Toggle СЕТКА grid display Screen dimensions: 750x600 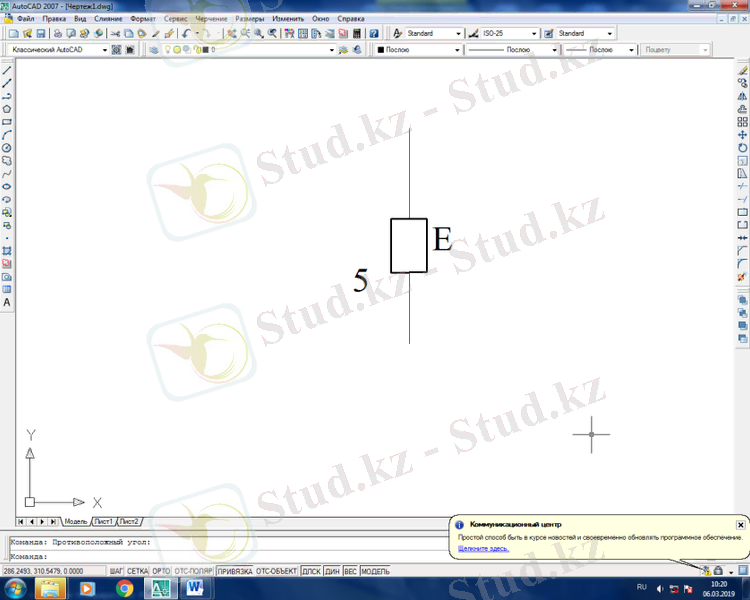[x=137, y=571]
